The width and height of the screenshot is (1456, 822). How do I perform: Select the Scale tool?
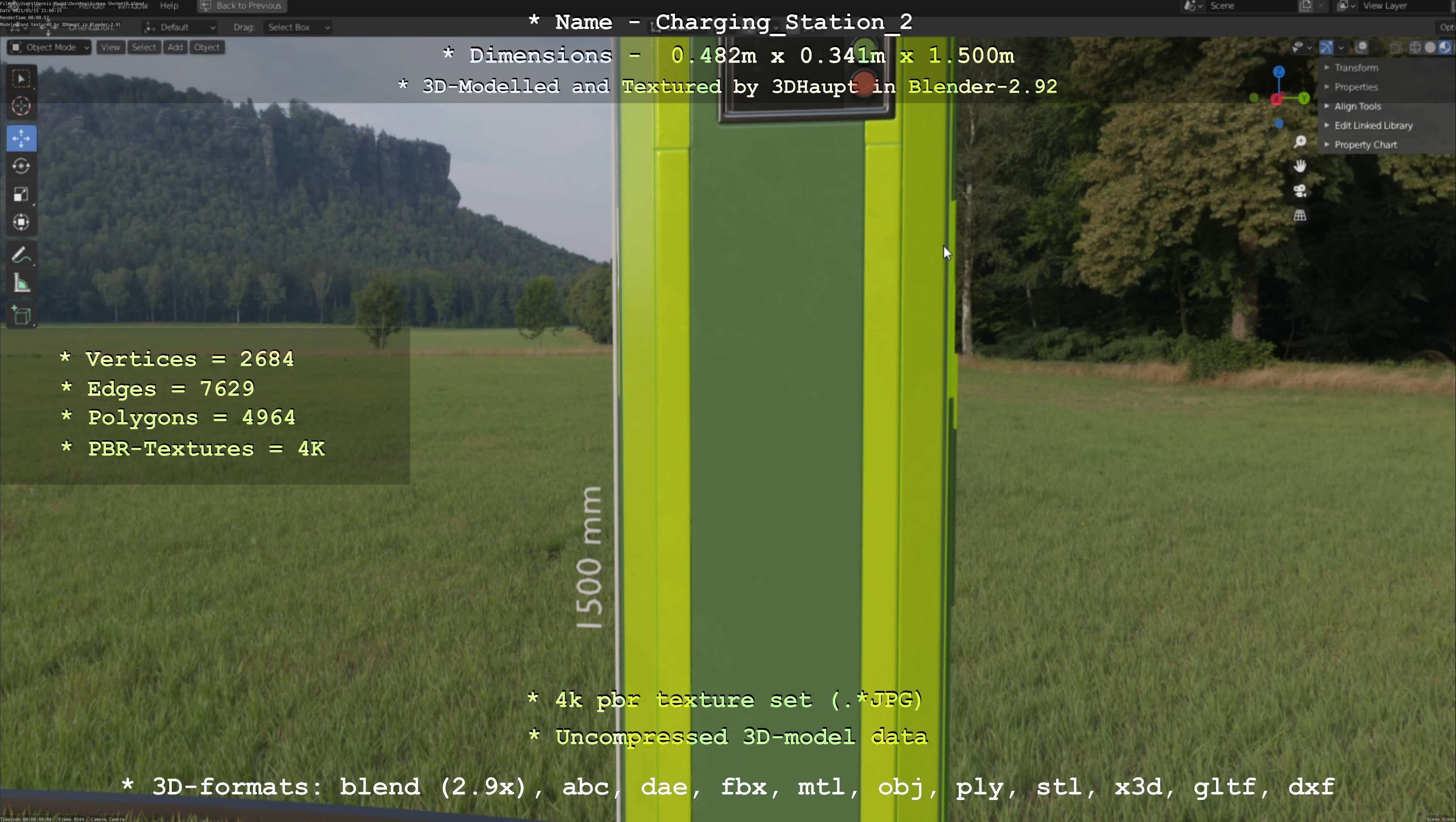[x=21, y=194]
